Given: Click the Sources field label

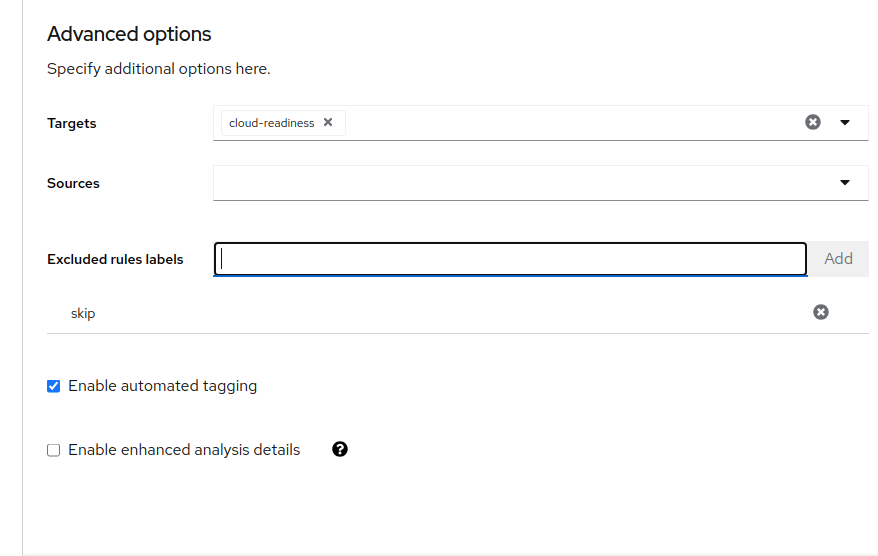Looking at the screenshot, I should [73, 183].
